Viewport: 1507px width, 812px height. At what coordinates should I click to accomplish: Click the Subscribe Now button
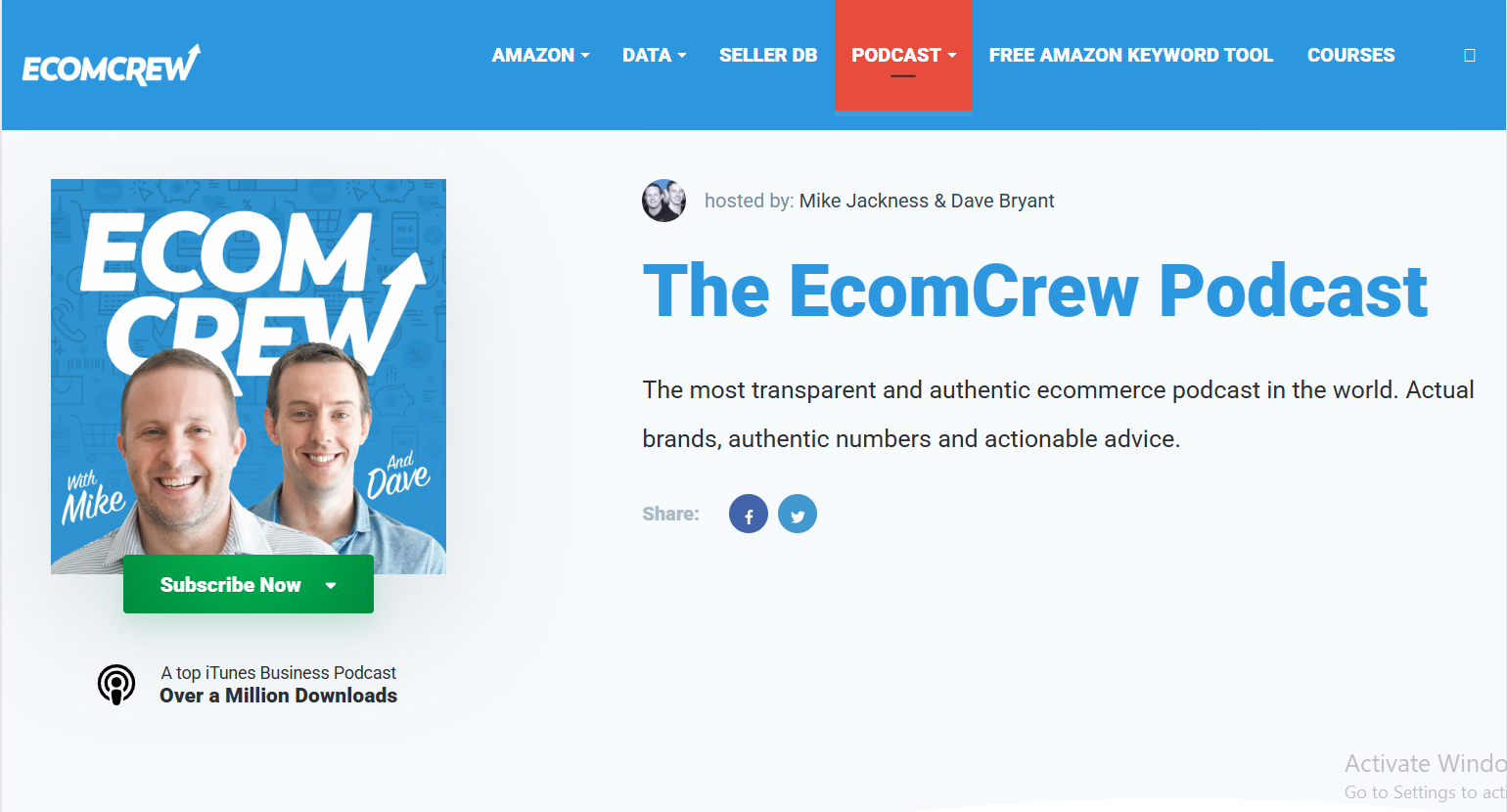249,584
